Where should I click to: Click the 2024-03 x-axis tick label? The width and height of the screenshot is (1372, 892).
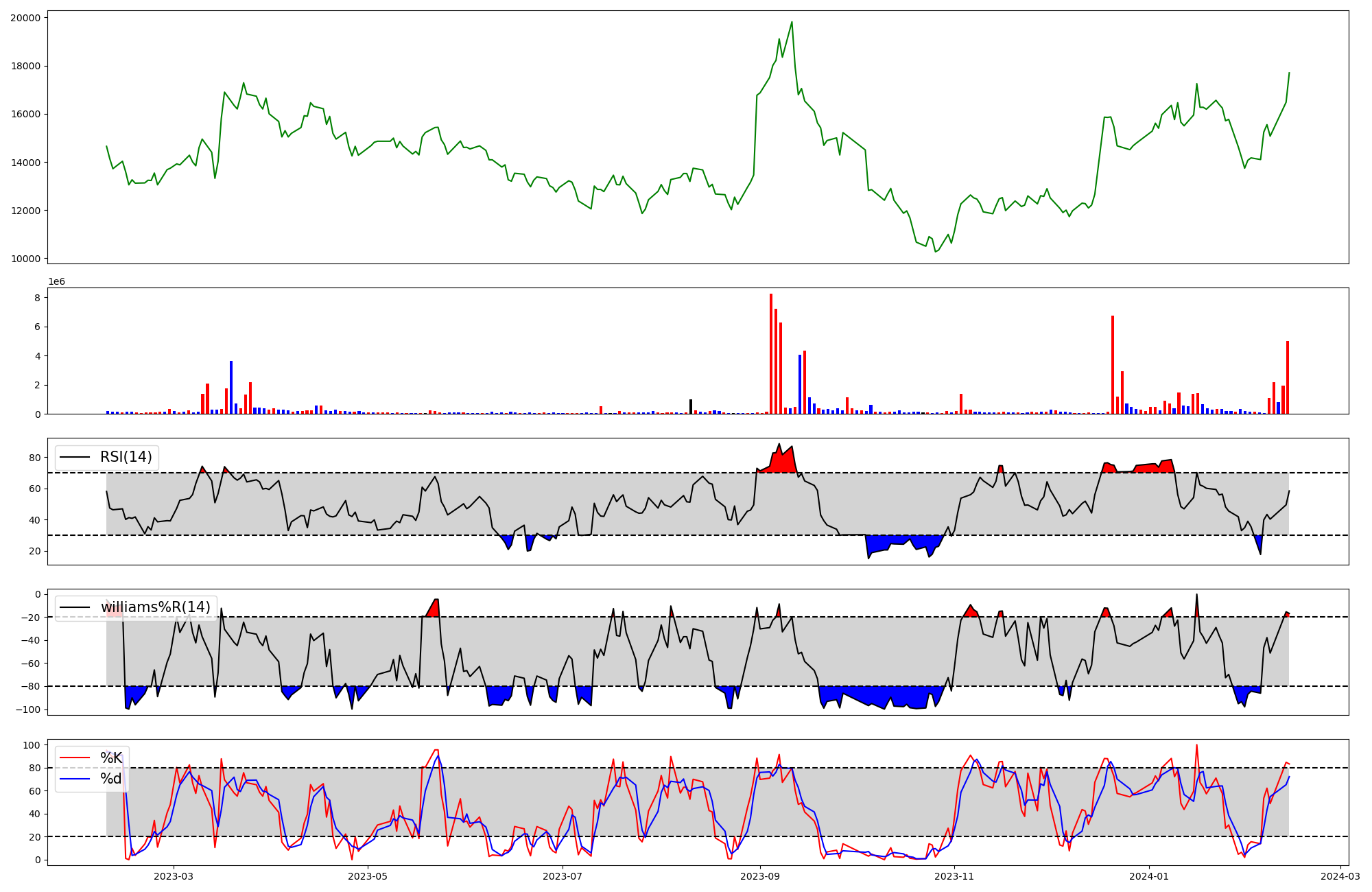[x=1340, y=876]
